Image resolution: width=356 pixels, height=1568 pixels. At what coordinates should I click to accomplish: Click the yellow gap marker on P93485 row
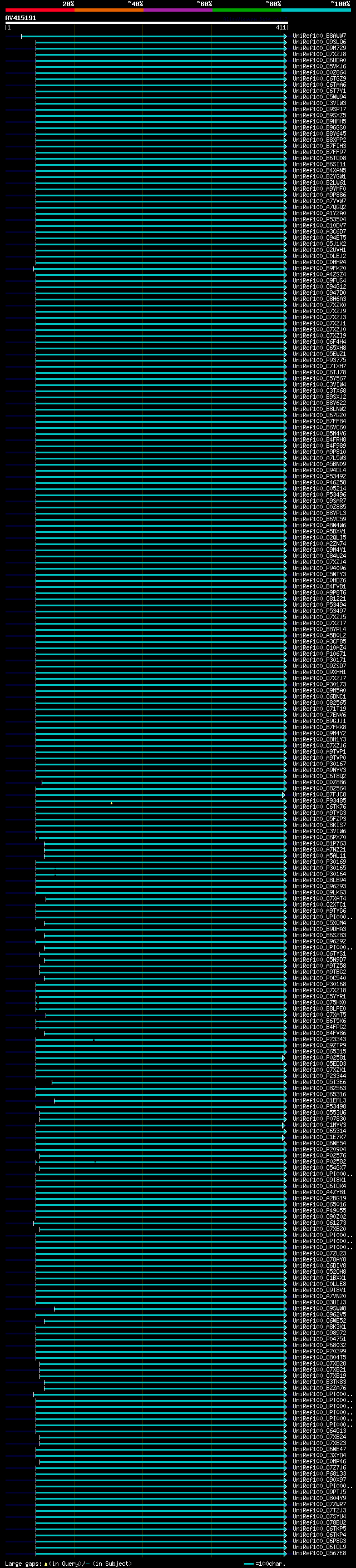111,803
